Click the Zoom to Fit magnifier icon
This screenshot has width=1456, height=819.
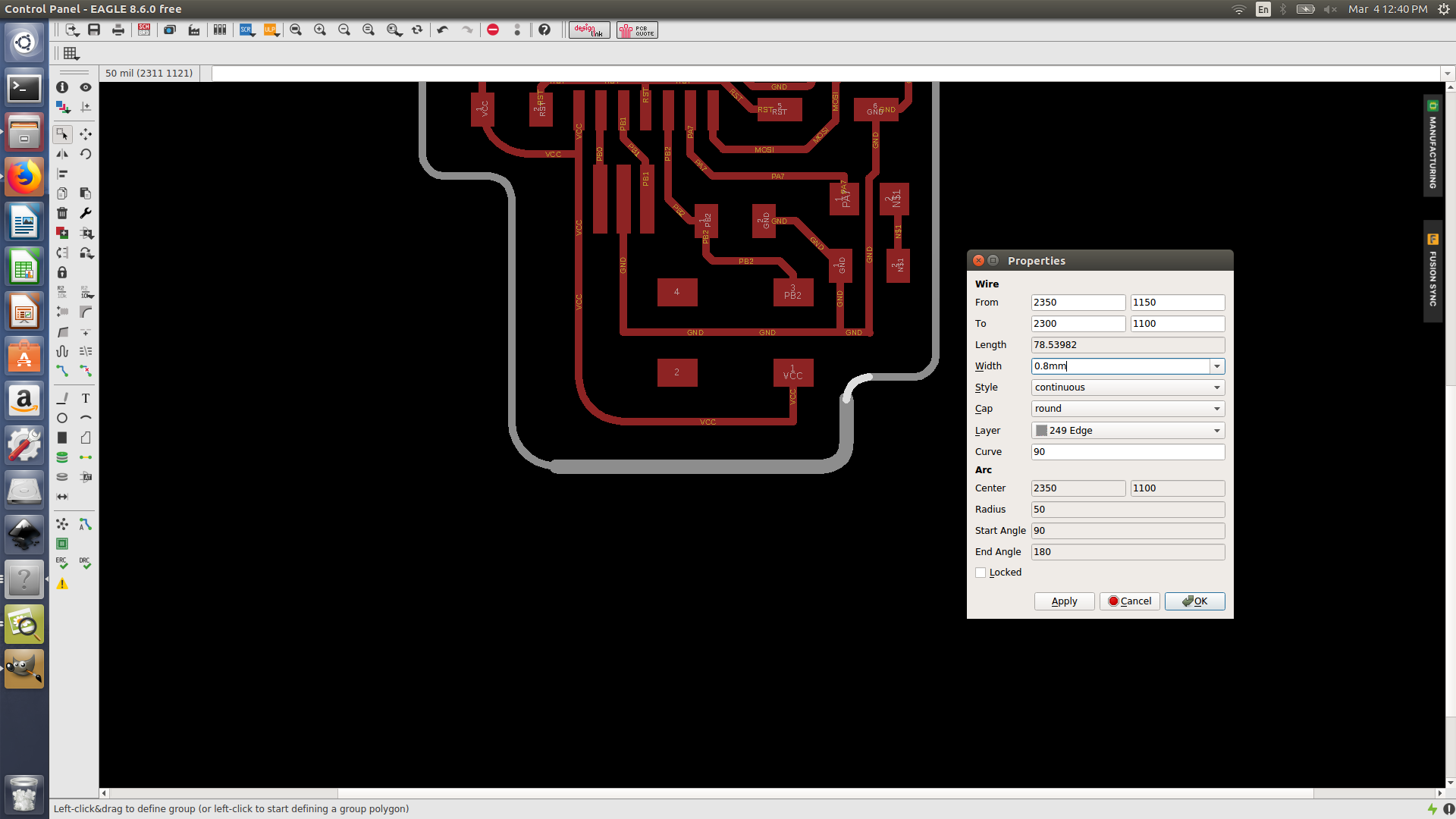tap(296, 30)
